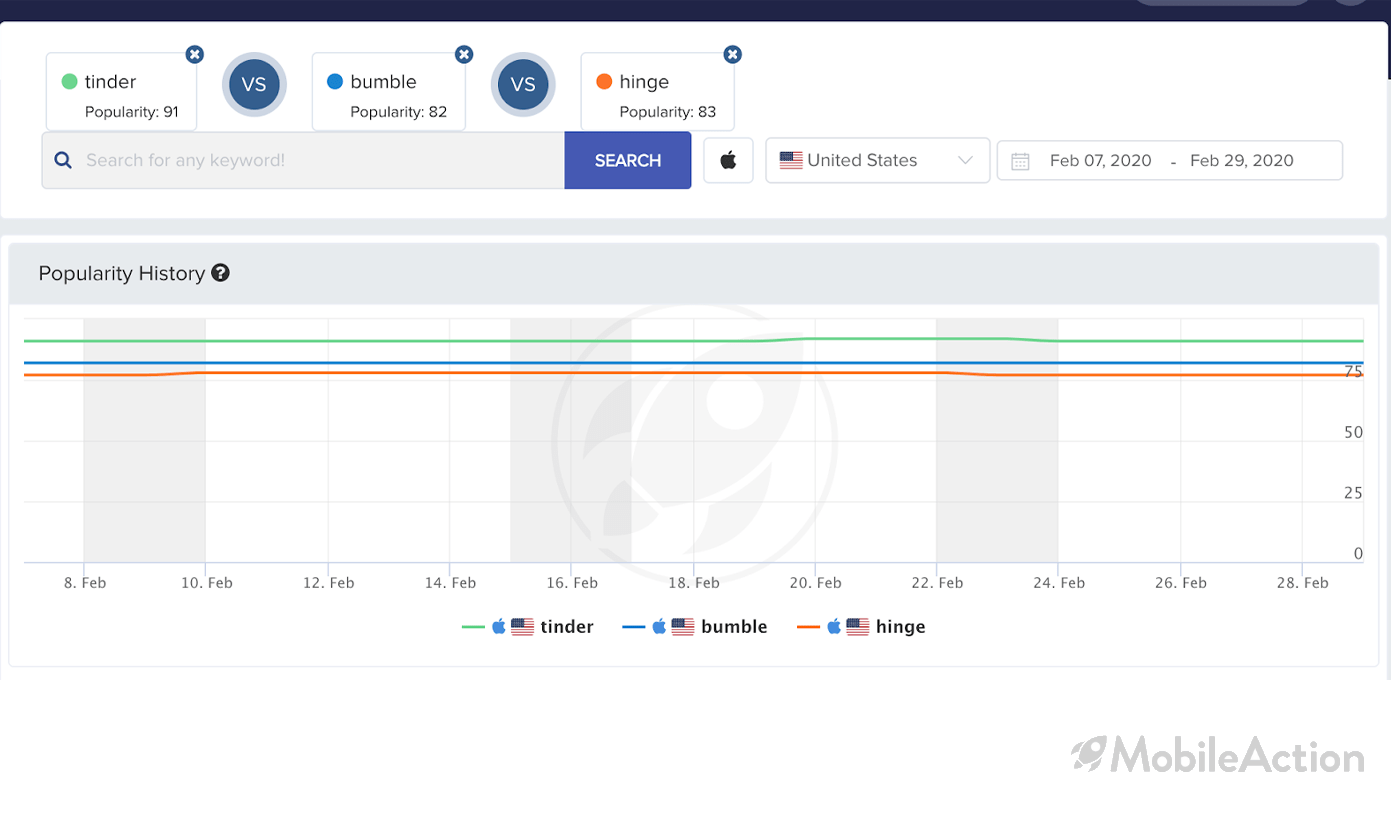
Task: Click the "26. Feb" axis label
Action: tap(1180, 583)
